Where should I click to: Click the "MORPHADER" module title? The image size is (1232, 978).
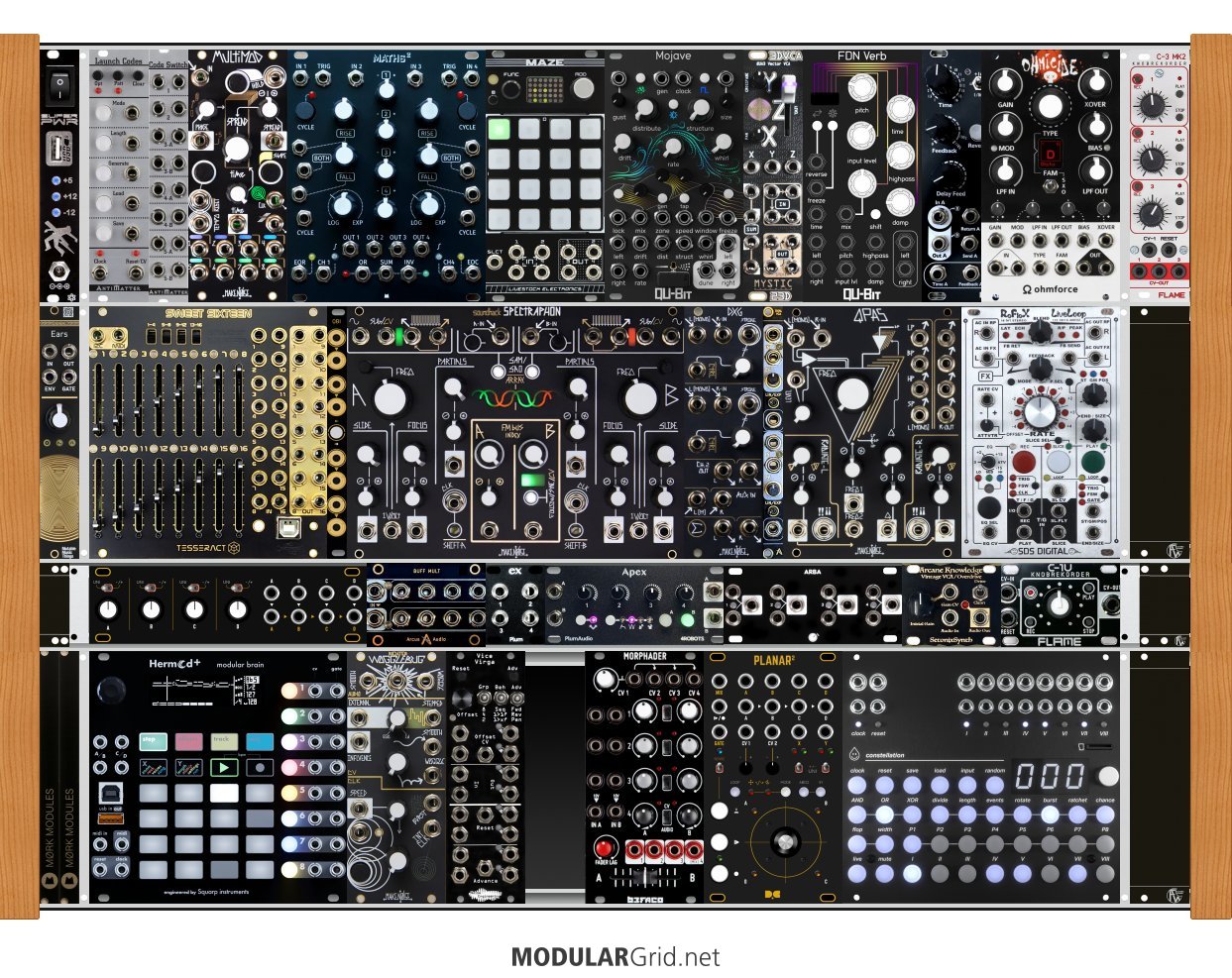[x=644, y=656]
